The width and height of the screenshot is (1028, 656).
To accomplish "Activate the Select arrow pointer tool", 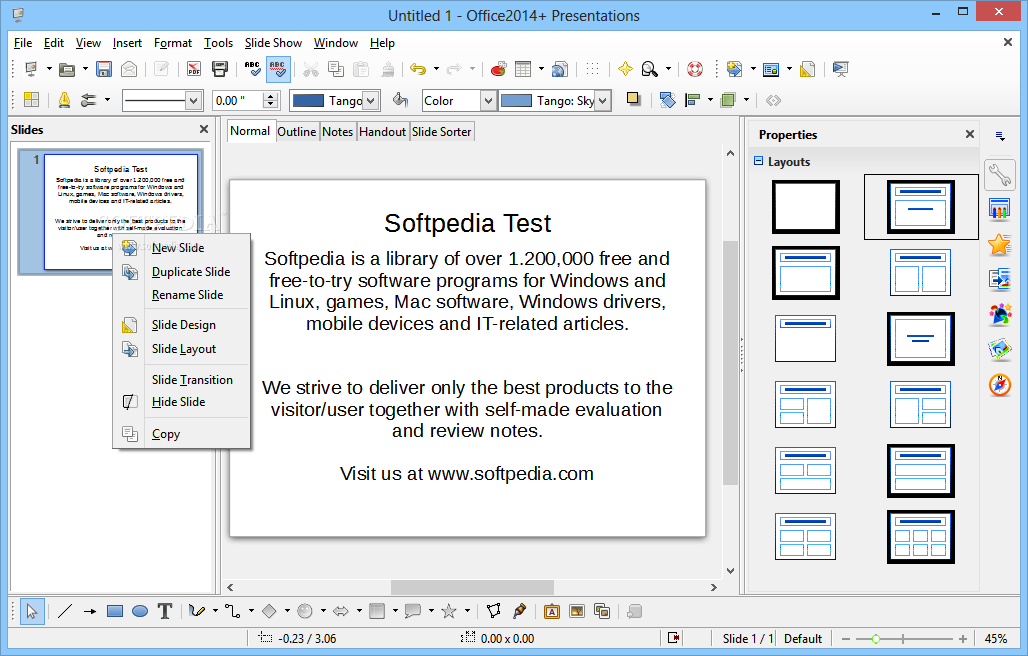I will [32, 611].
